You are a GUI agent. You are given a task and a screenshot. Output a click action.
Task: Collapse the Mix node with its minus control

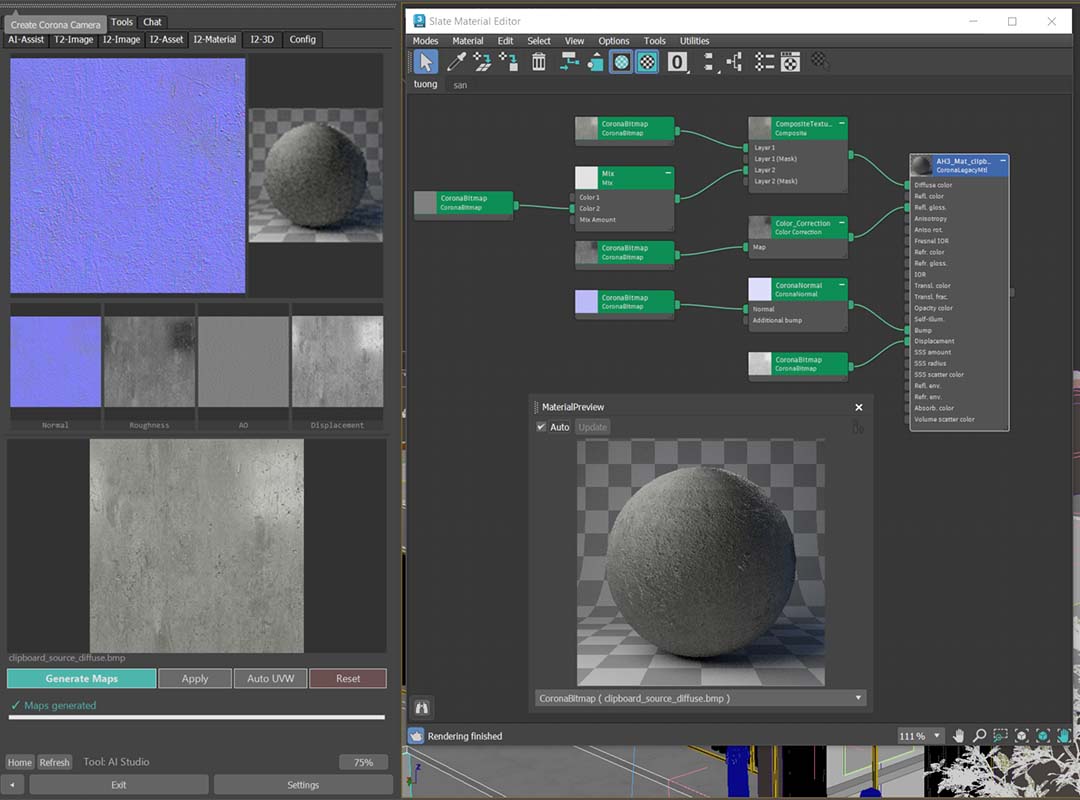tap(668, 173)
